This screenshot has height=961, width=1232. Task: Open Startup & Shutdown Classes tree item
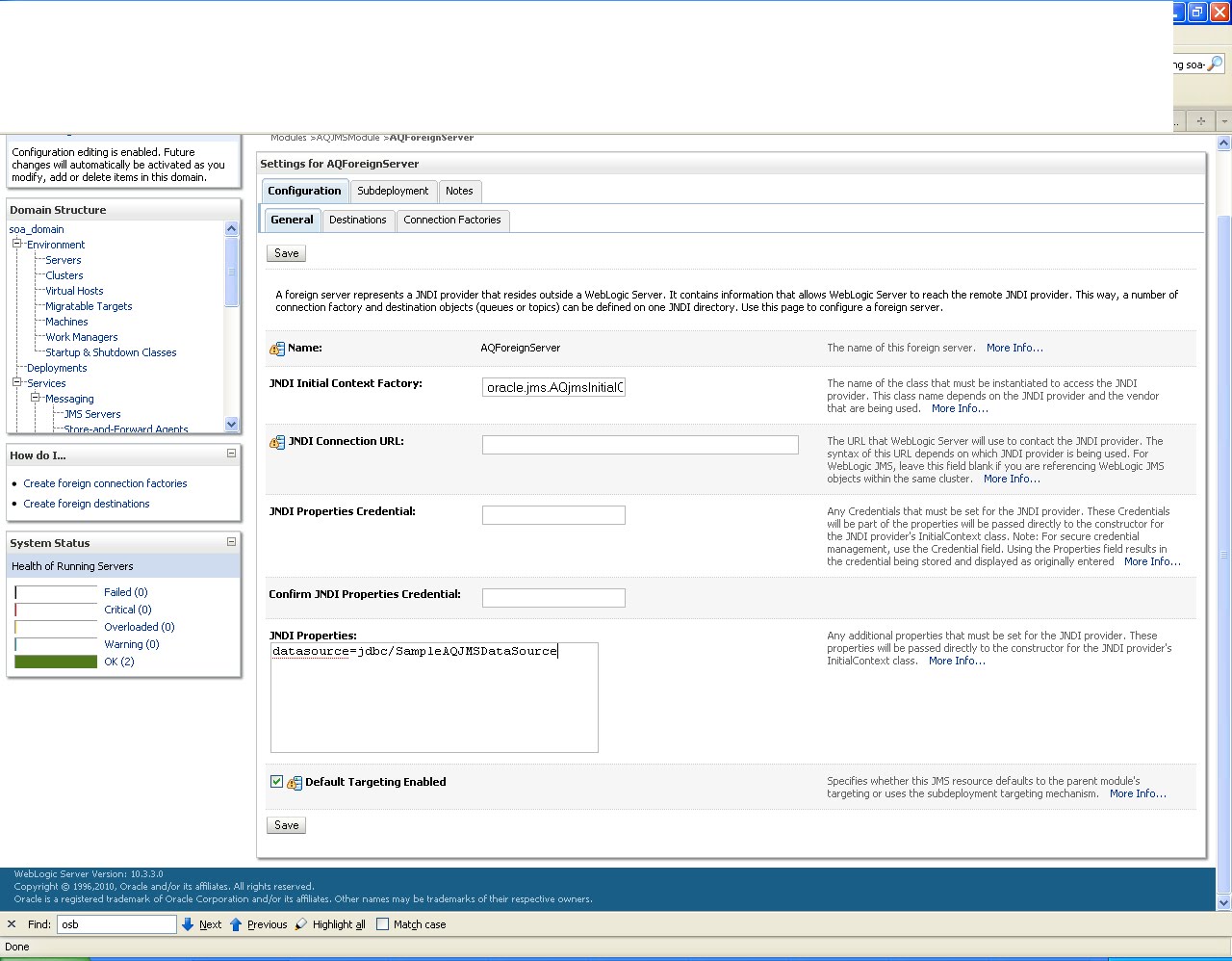pyautogui.click(x=111, y=352)
